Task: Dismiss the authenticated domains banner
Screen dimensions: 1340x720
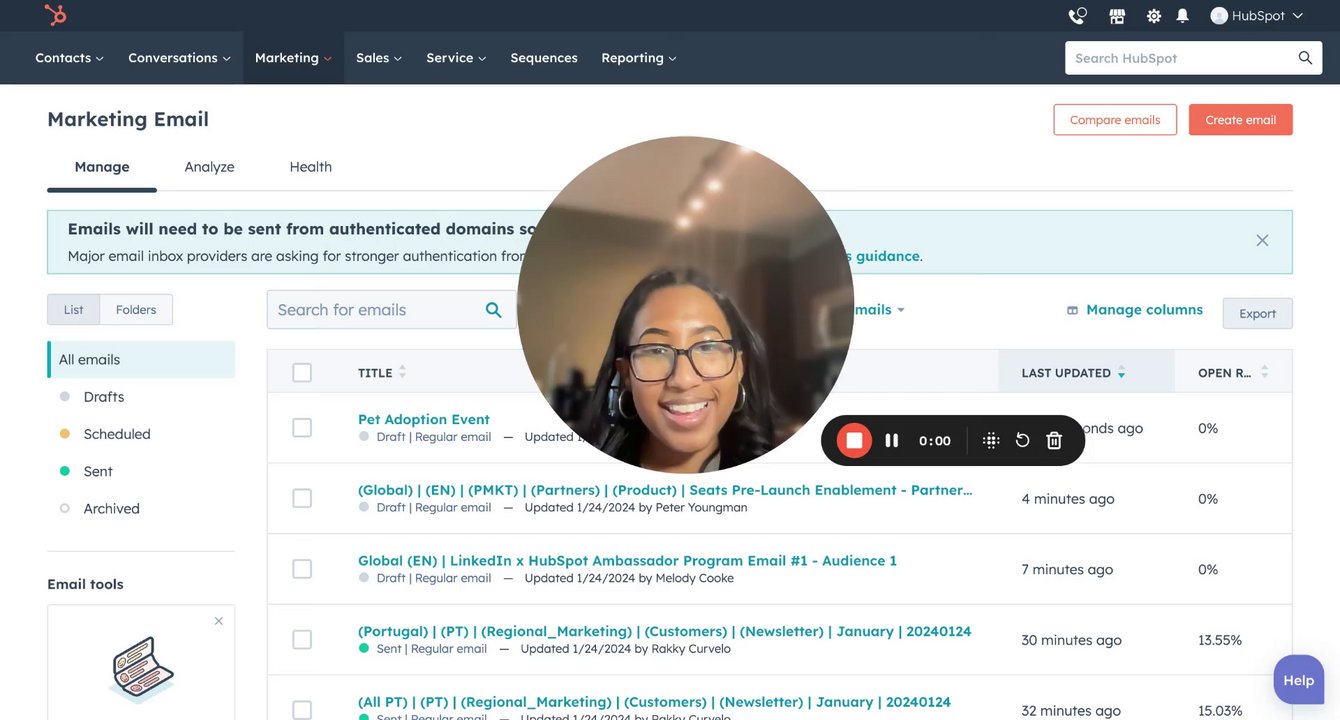Action: pyautogui.click(x=1262, y=241)
